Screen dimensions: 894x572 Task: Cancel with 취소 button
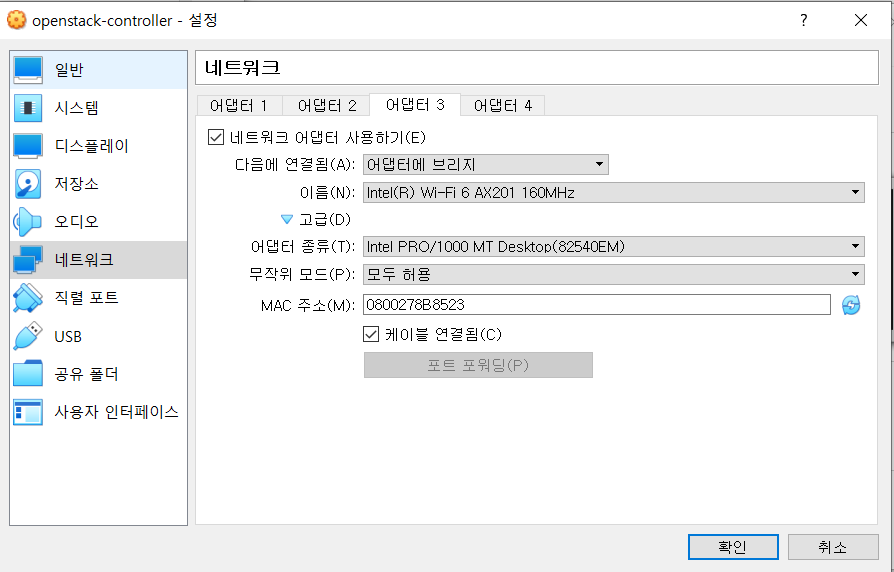833,547
